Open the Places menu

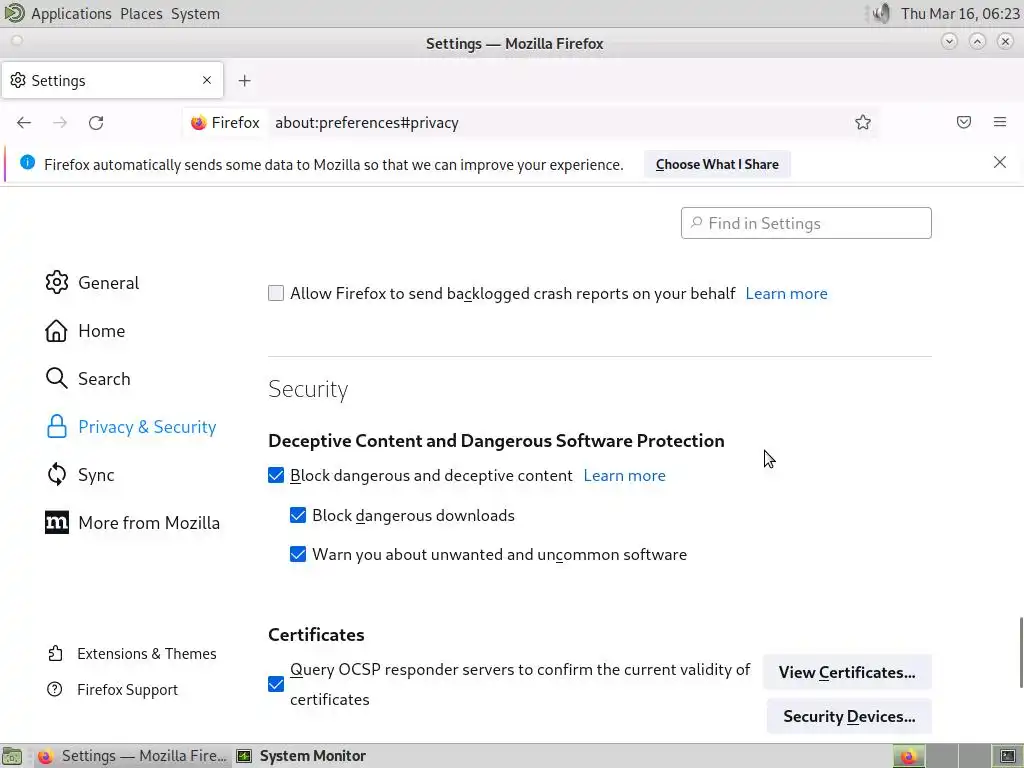tap(141, 14)
